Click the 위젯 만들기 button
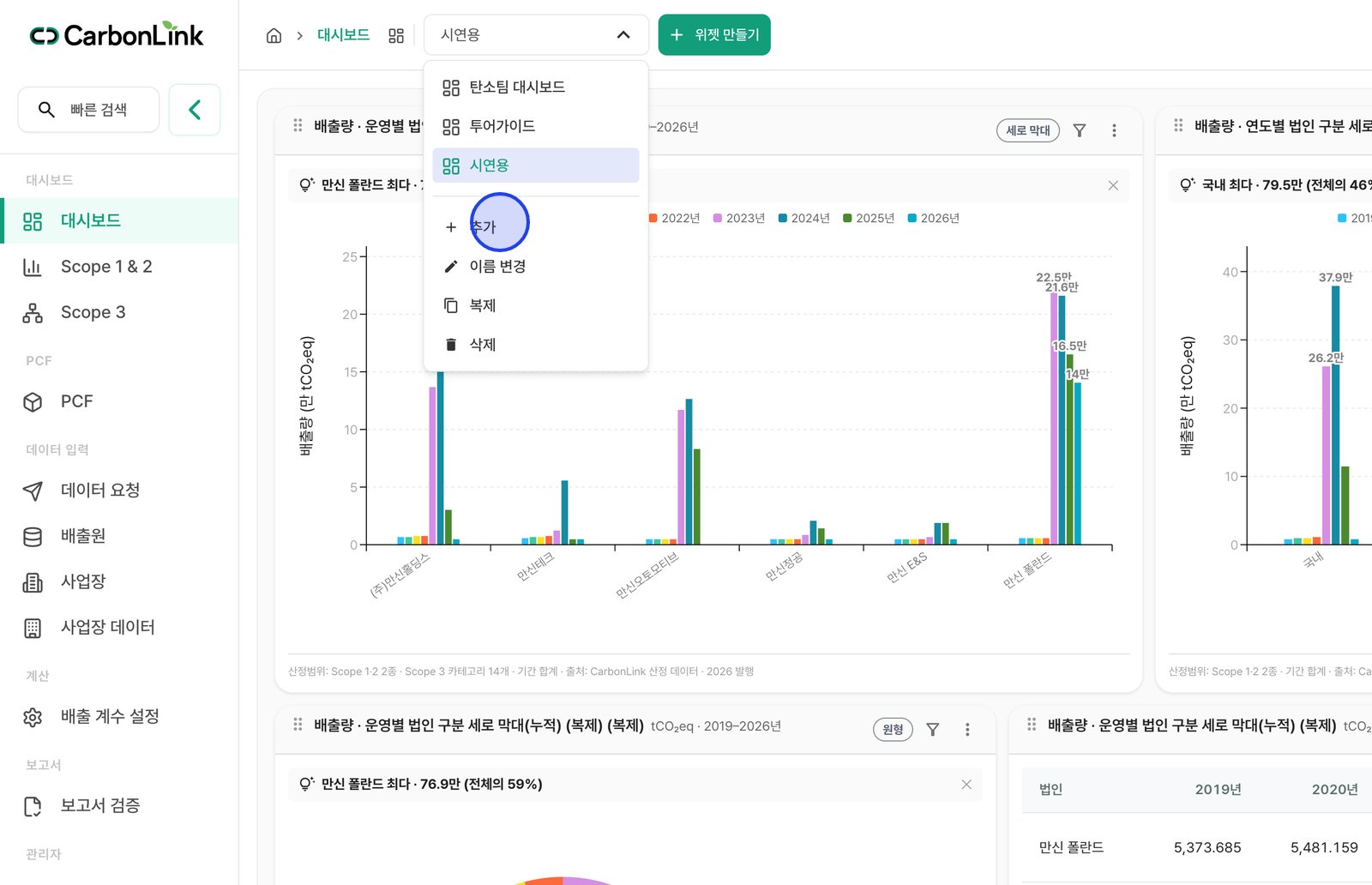The width and height of the screenshot is (1372, 885). (714, 35)
